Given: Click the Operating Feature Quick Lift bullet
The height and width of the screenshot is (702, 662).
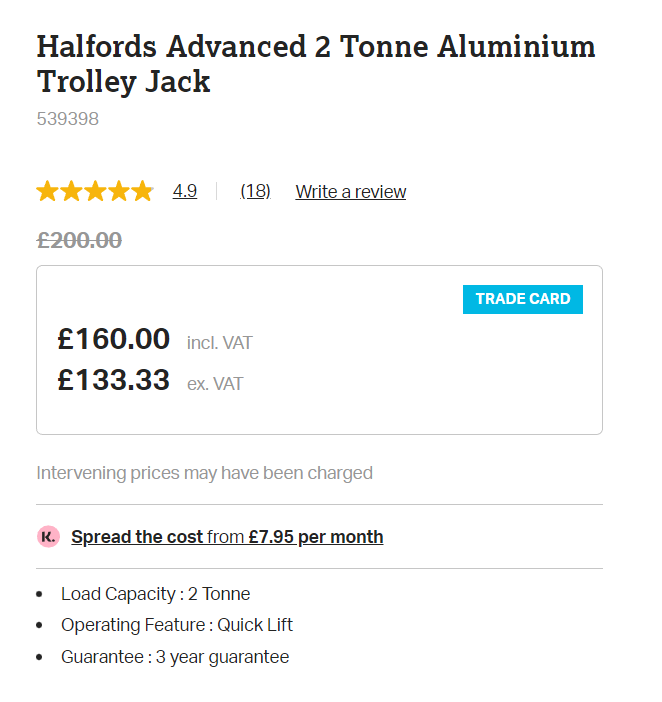Looking at the screenshot, I should coord(176,625).
